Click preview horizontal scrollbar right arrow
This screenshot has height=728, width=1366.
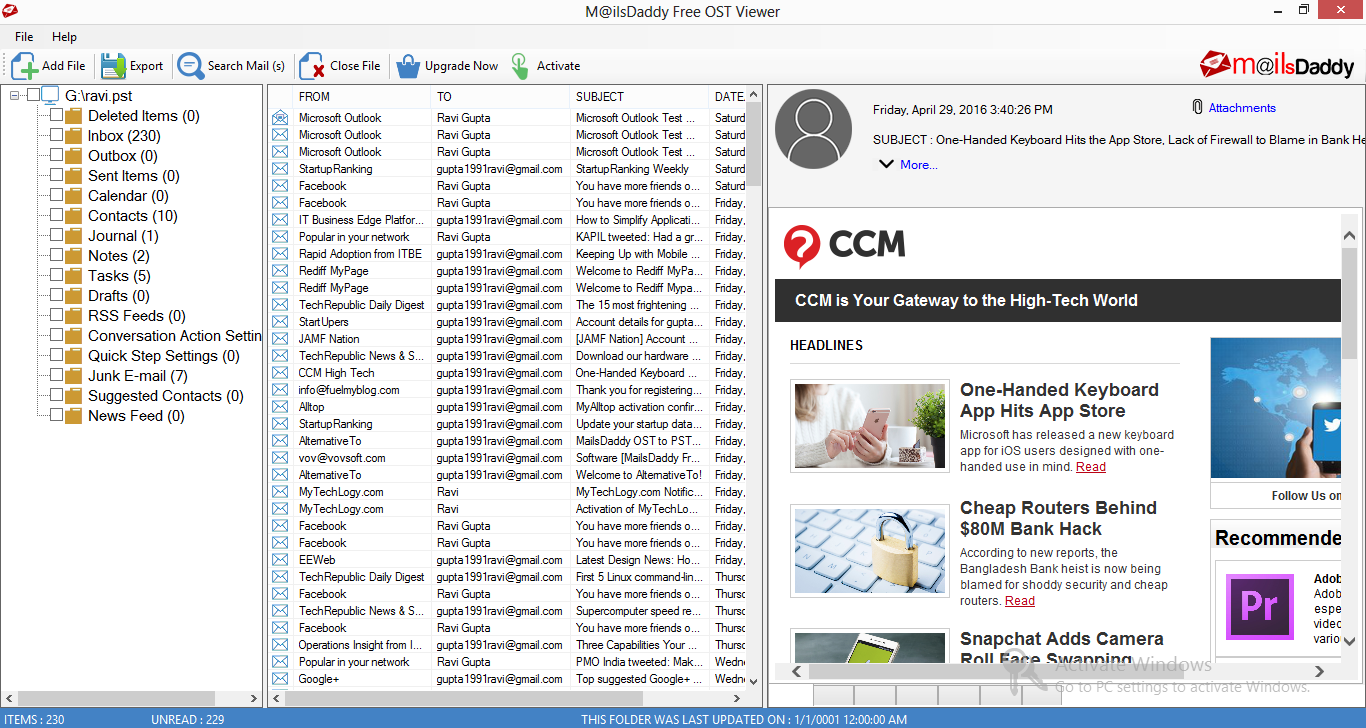1319,671
